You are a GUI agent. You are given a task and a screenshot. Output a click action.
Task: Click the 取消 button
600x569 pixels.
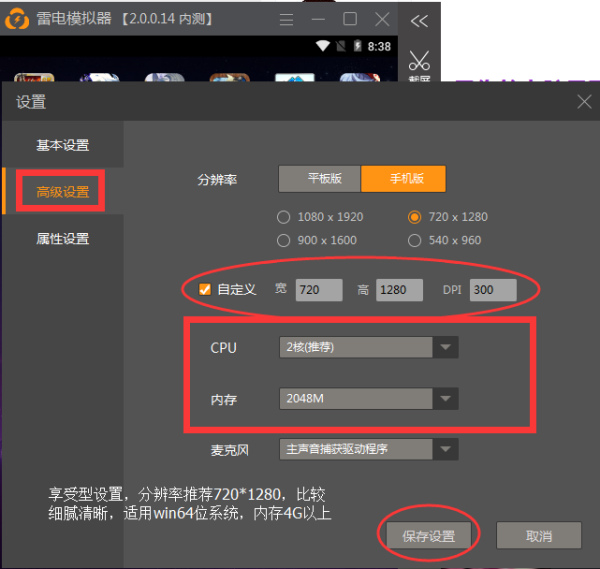click(x=539, y=535)
